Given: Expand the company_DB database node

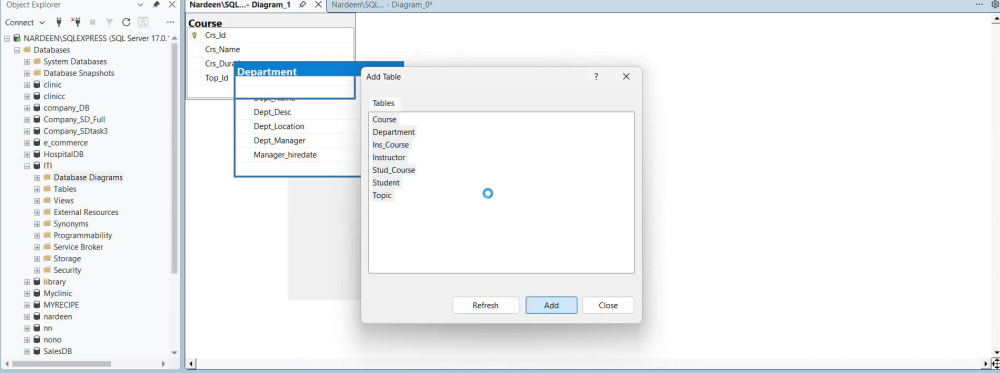Looking at the screenshot, I should pyautogui.click(x=27, y=108).
